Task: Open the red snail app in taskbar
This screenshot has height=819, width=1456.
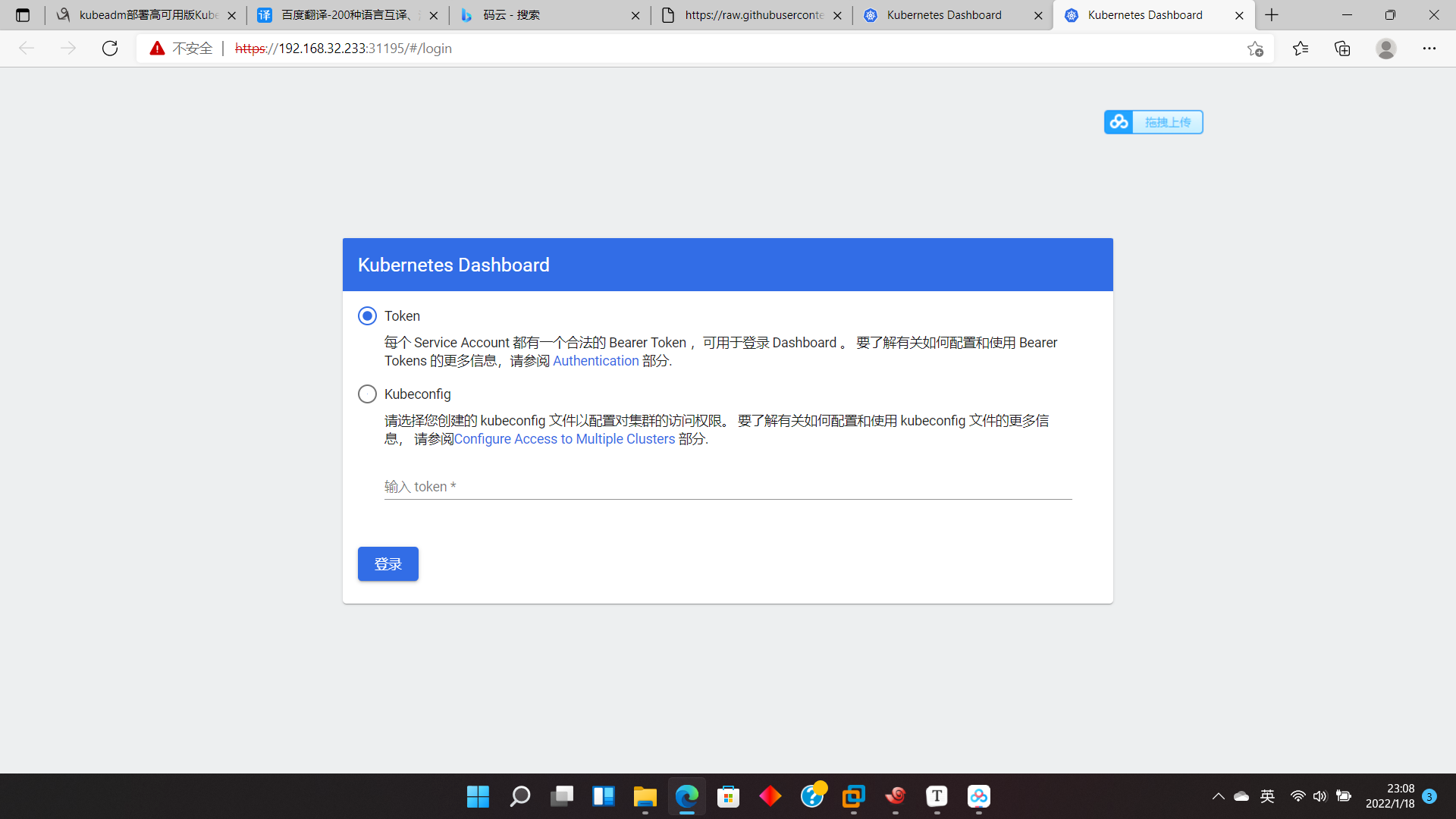Action: (x=896, y=796)
